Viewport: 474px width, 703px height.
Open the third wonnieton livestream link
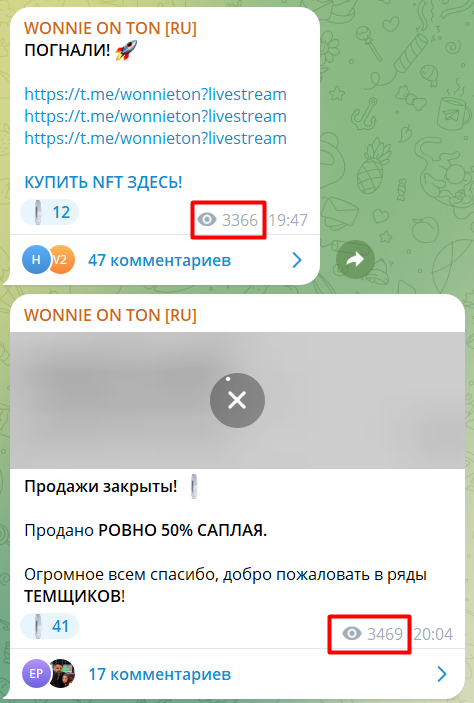point(155,139)
